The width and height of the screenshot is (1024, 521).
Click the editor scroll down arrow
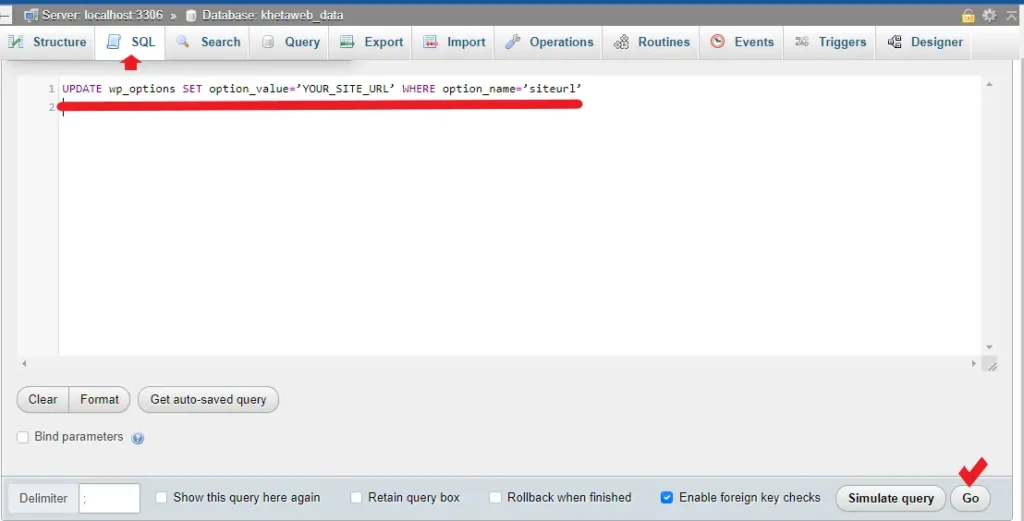click(x=989, y=347)
